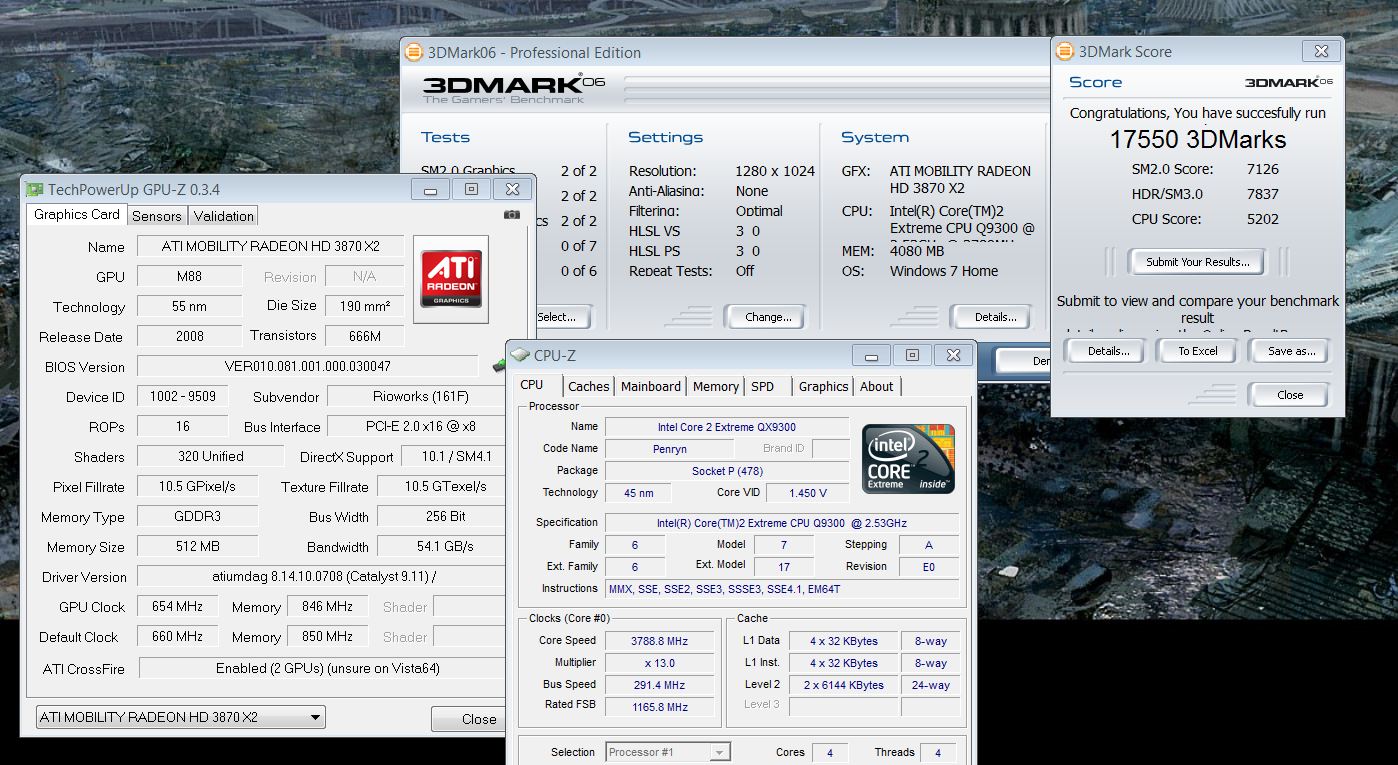The width and height of the screenshot is (1398, 765).
Task: Click the Subvendor Rioworks (161F) field
Action: pyautogui.click(x=417, y=396)
